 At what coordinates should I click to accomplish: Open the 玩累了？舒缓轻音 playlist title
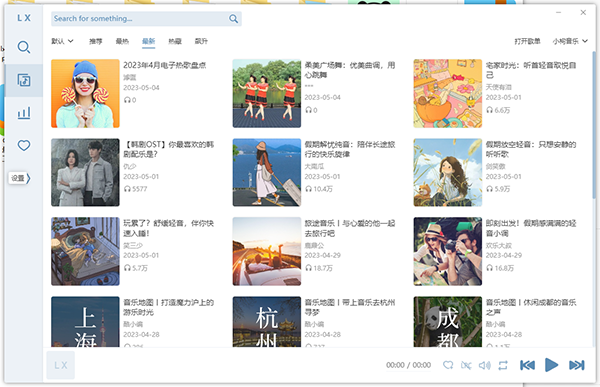168,228
